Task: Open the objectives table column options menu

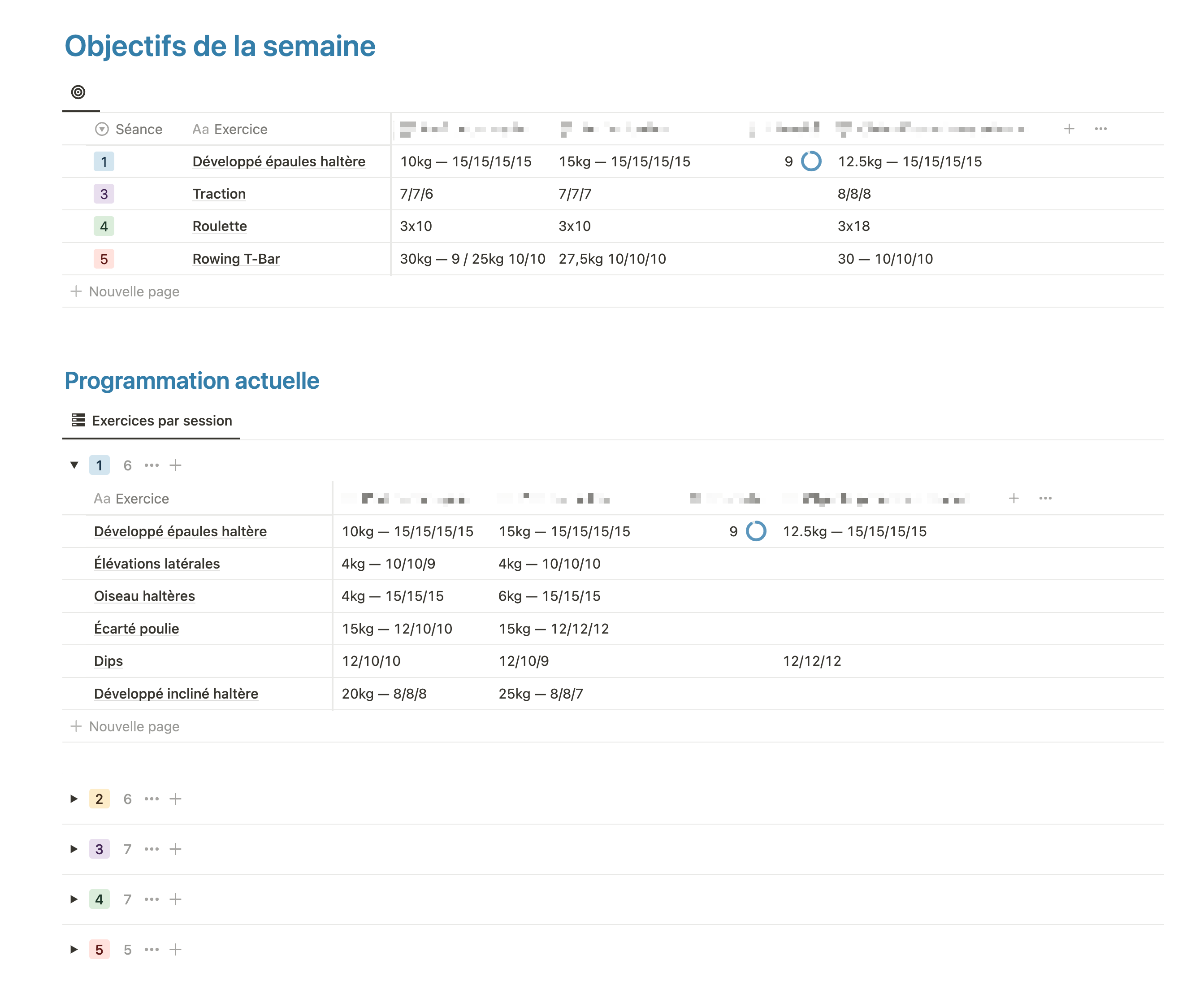Action: tap(1100, 129)
